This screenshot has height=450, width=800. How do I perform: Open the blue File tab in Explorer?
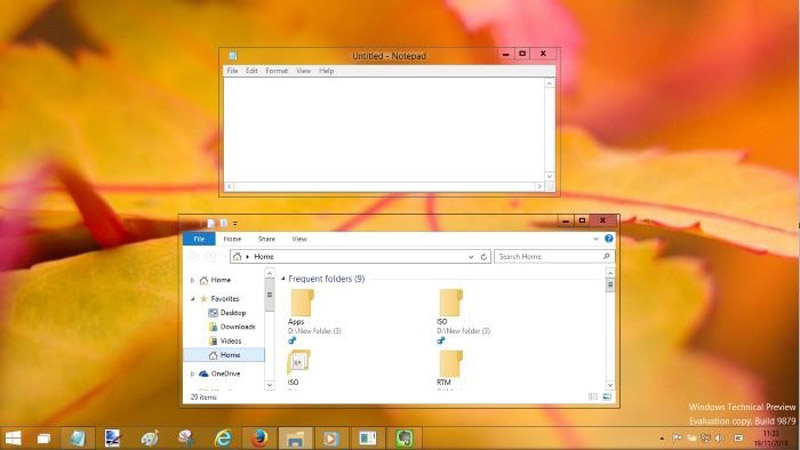coord(199,239)
